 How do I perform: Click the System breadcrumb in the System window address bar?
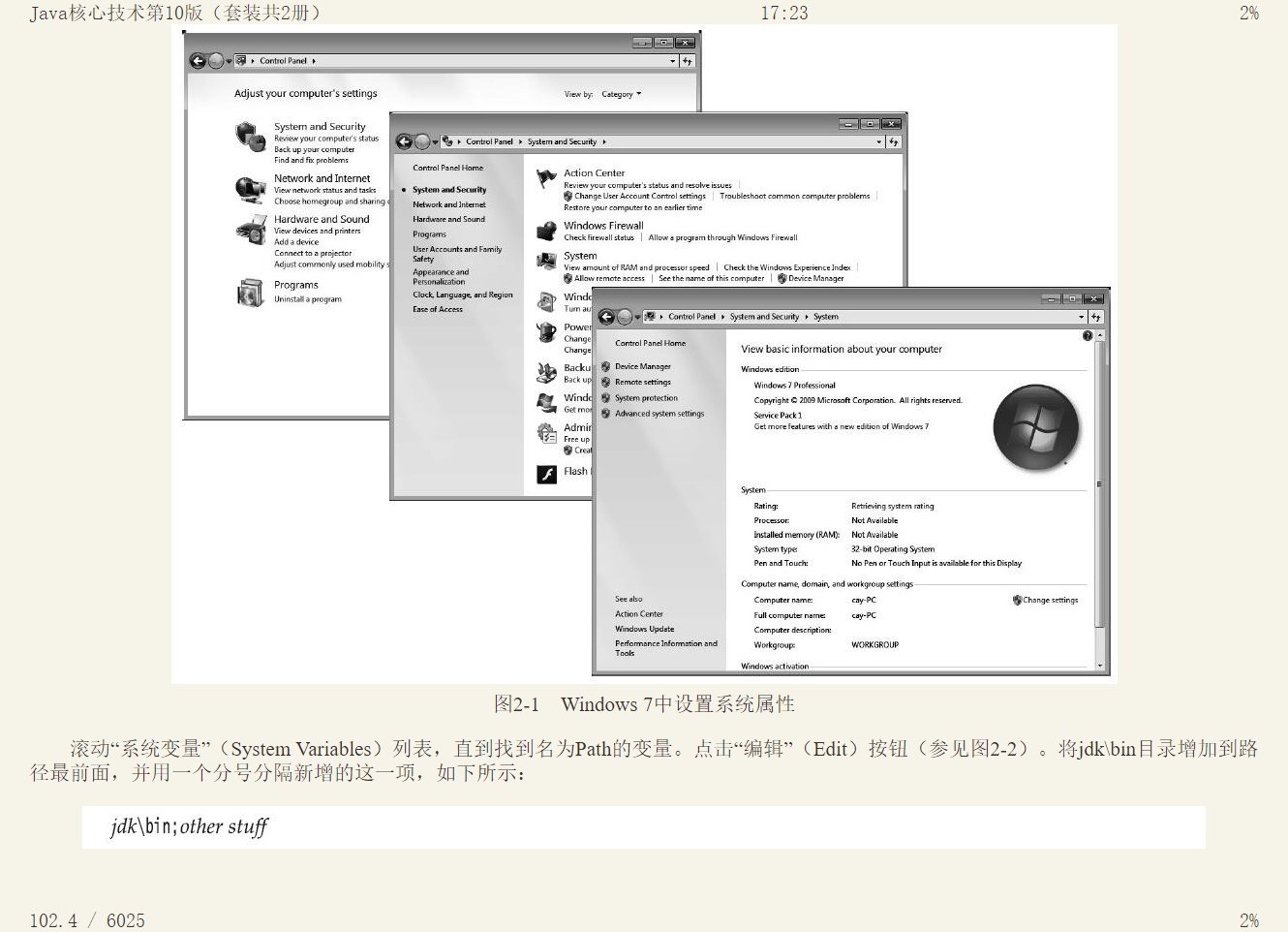[826, 317]
